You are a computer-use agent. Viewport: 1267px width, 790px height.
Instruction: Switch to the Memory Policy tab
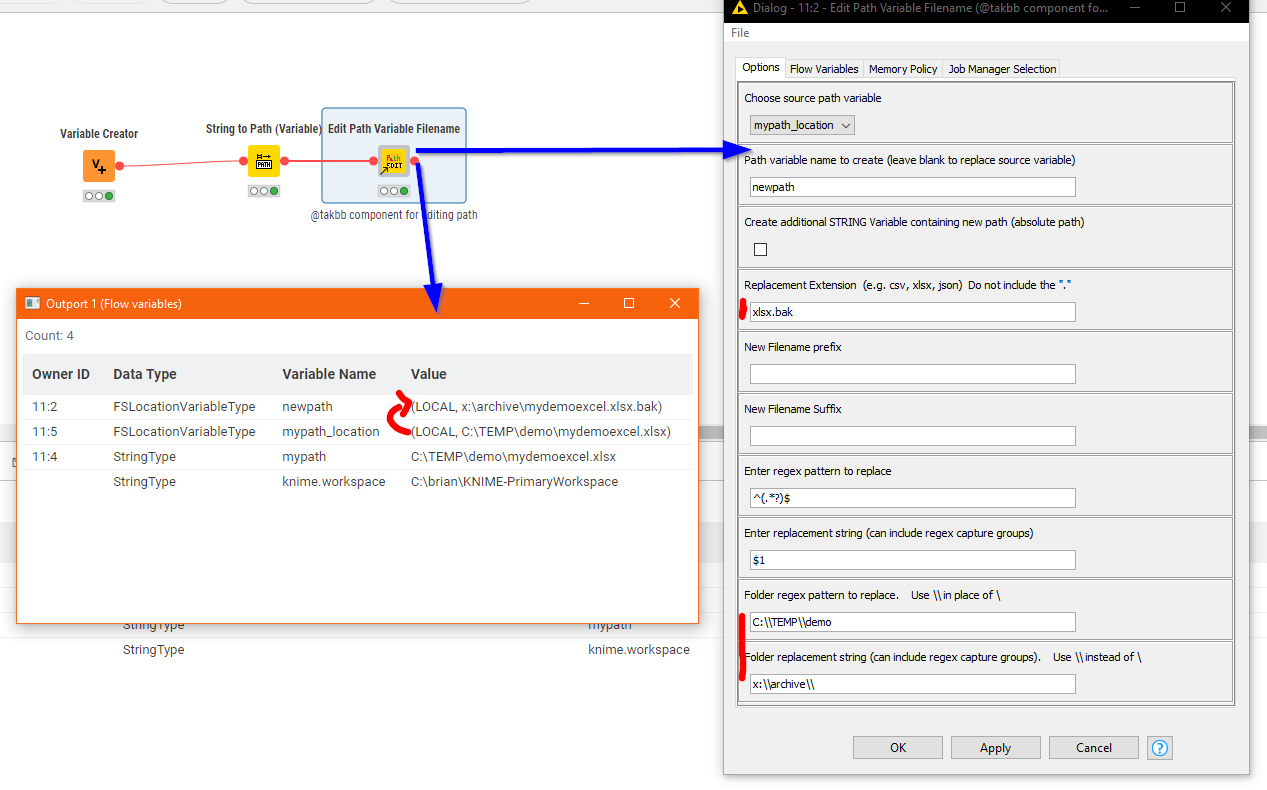tap(902, 68)
